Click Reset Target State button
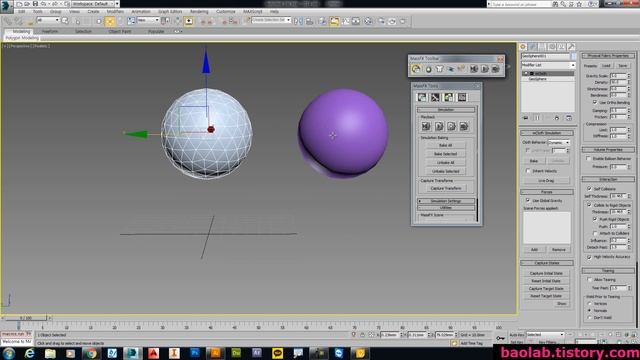Image resolution: width=640 pixels, height=360 pixels. pos(546,296)
